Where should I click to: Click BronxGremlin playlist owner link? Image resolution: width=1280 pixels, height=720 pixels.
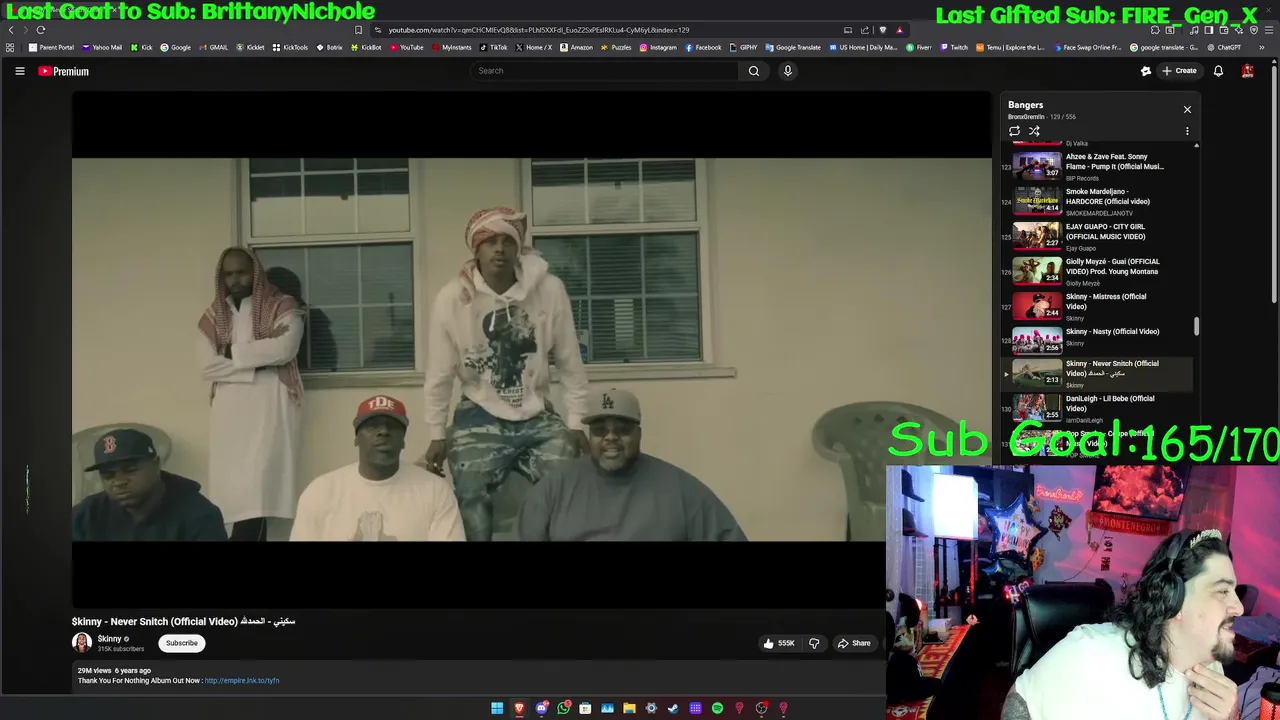pyautogui.click(x=1025, y=117)
